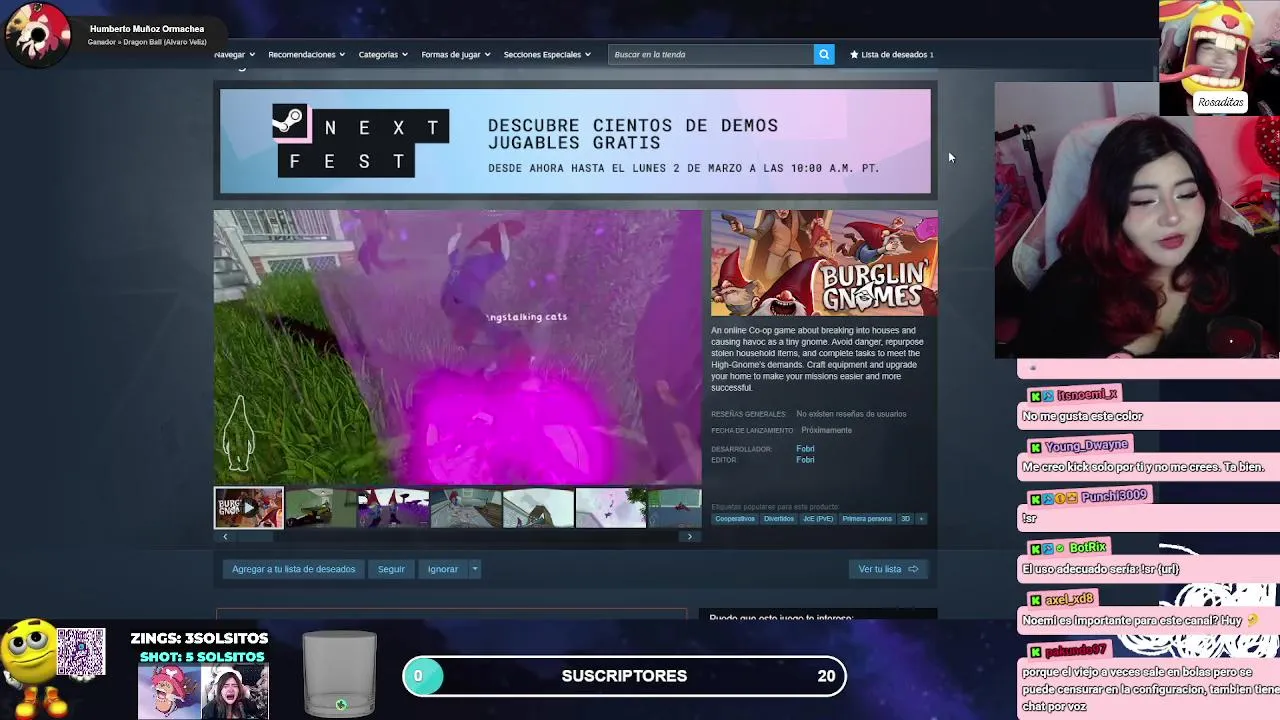Select the JcE (PvE) tag
The width and height of the screenshot is (1280, 720).
(x=817, y=519)
